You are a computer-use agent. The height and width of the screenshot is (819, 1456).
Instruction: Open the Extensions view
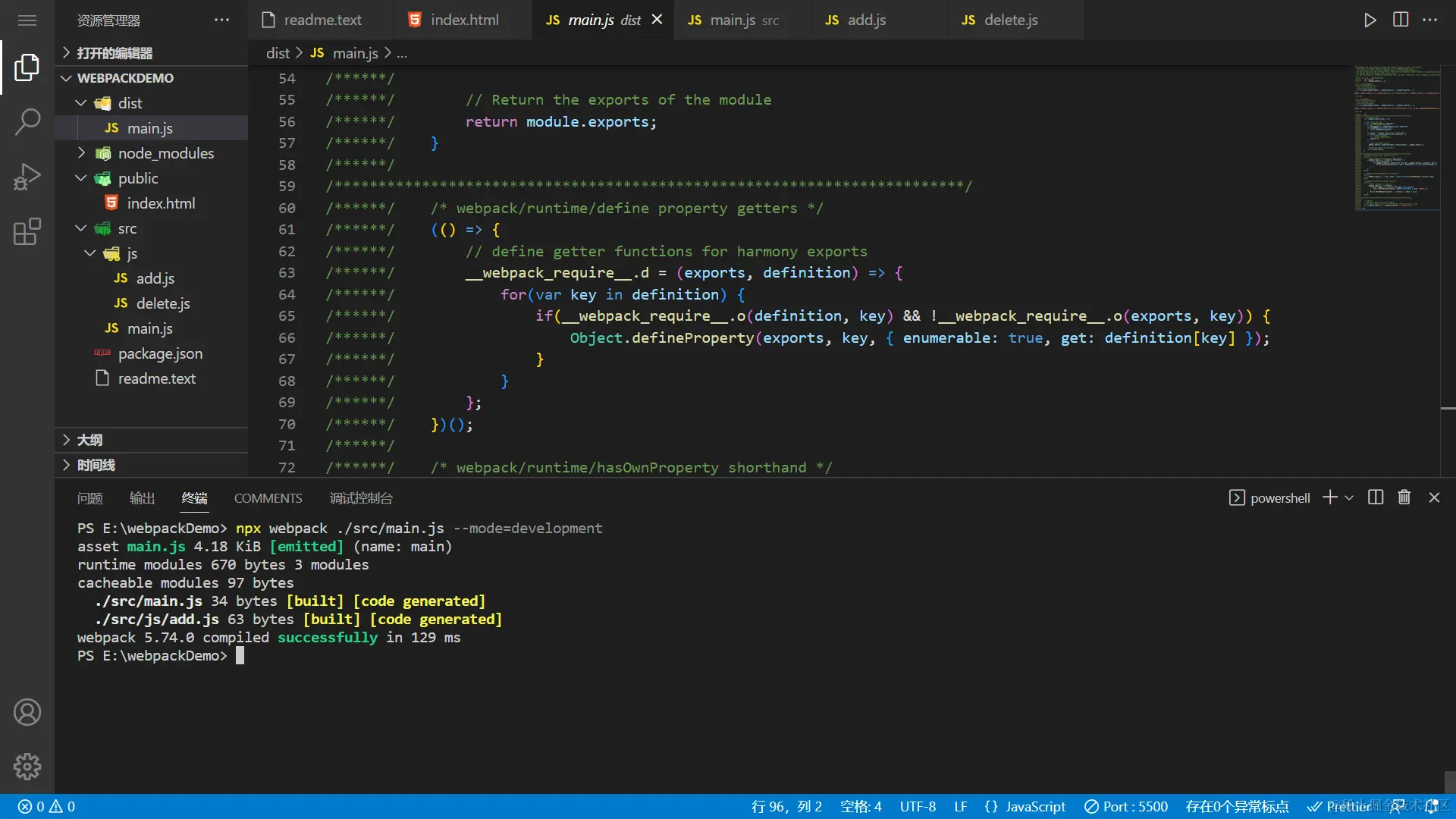[x=27, y=231]
